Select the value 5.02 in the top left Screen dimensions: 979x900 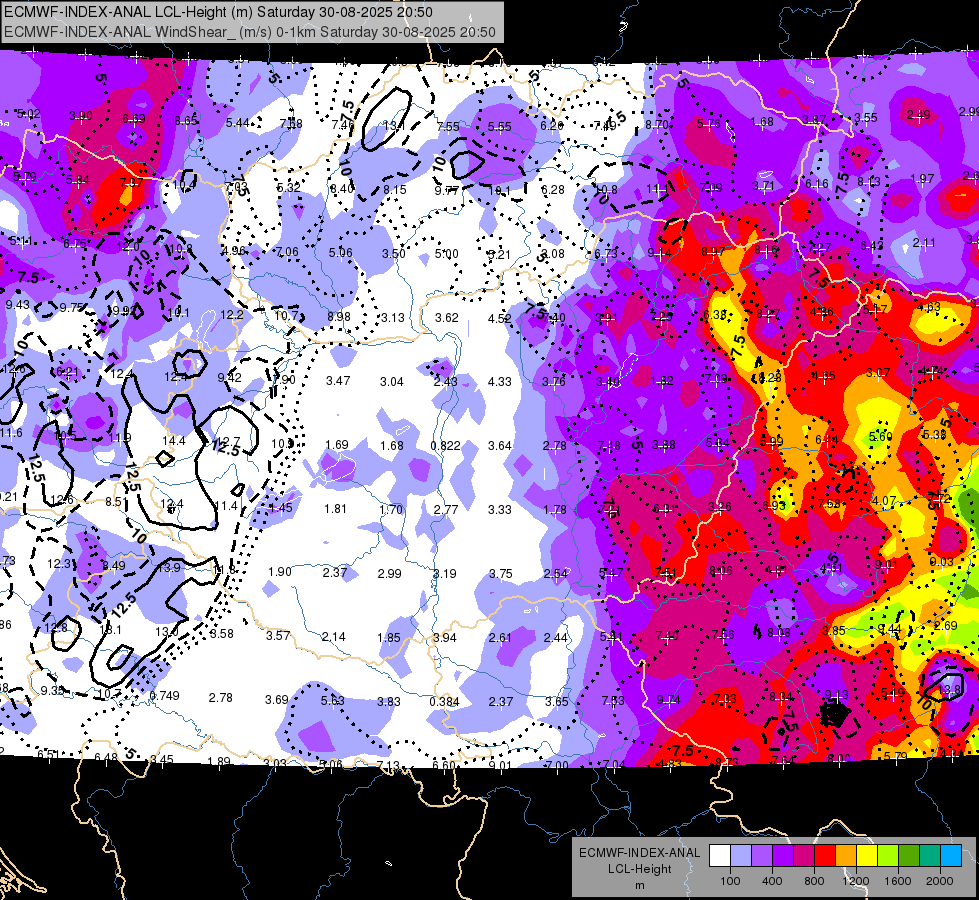tap(28, 114)
